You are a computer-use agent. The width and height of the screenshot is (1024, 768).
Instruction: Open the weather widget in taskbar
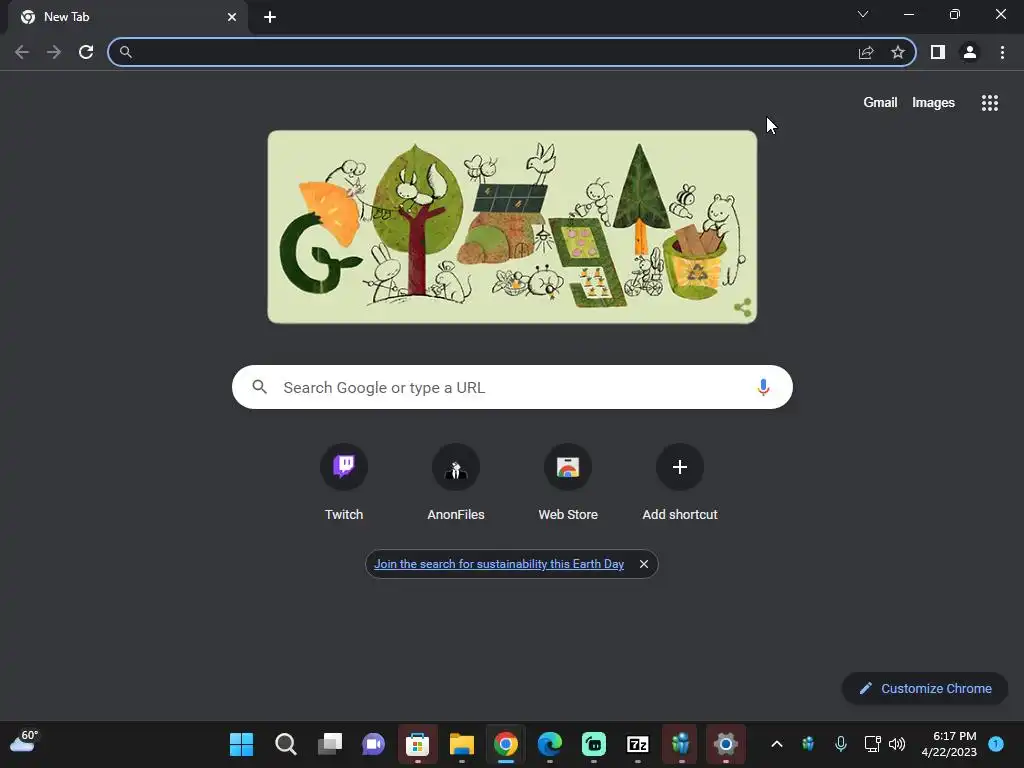25,743
